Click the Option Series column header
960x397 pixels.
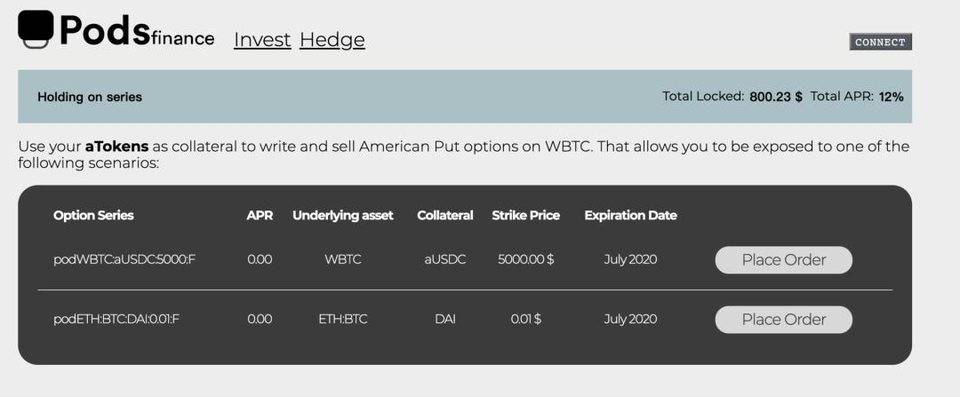tap(94, 216)
